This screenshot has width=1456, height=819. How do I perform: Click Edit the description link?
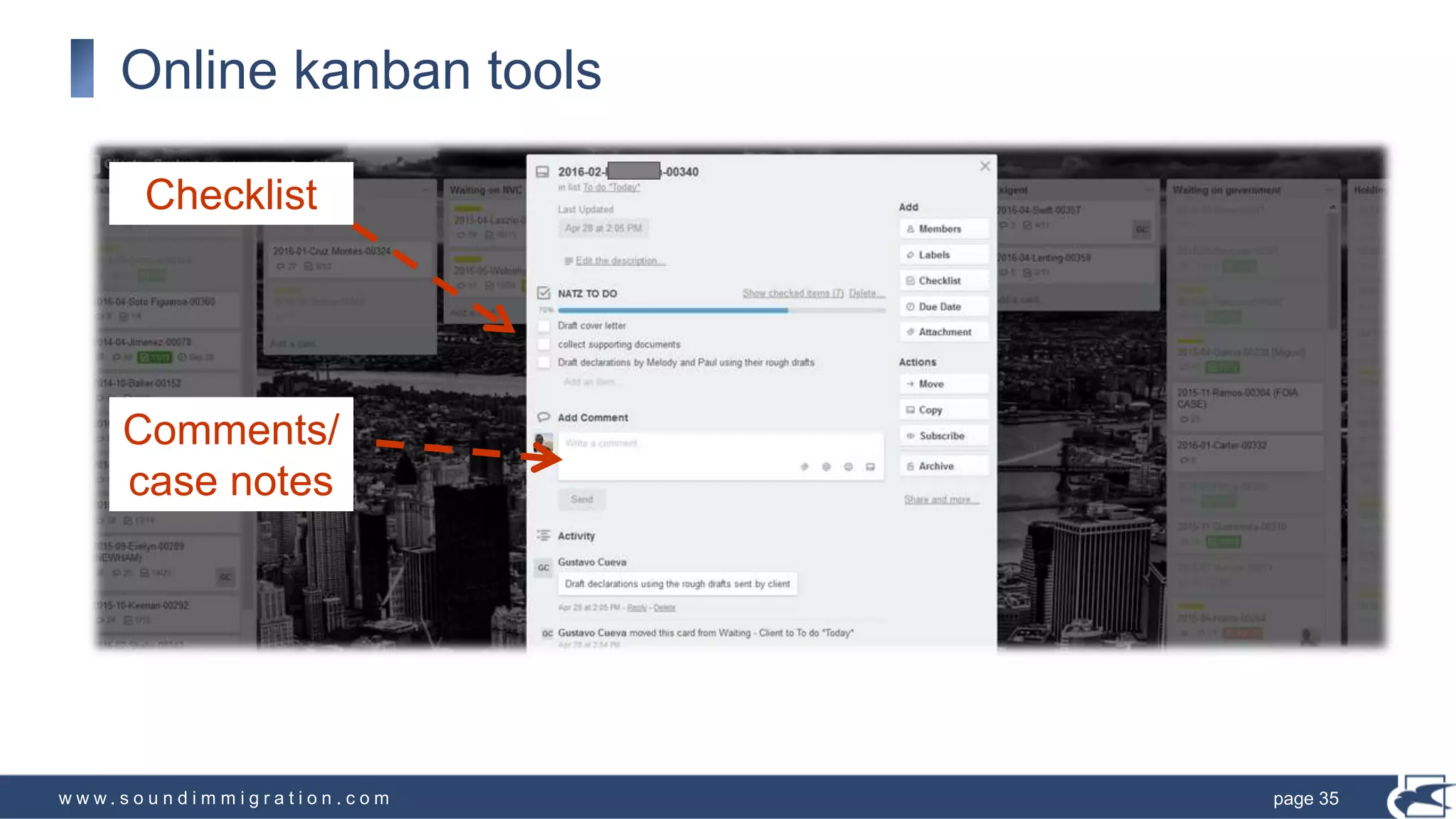[621, 261]
